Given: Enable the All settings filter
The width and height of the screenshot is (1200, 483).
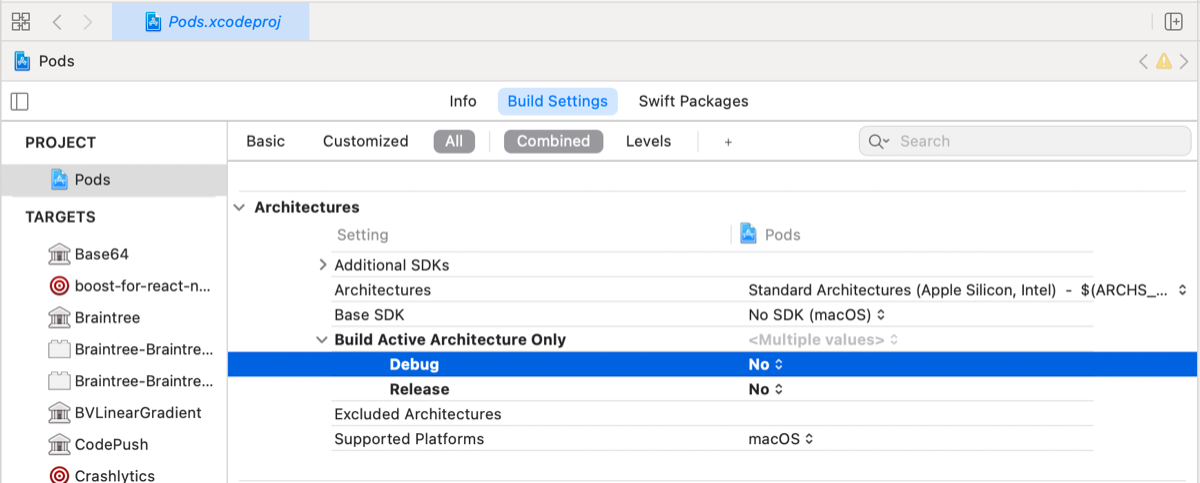Looking at the screenshot, I should [454, 141].
